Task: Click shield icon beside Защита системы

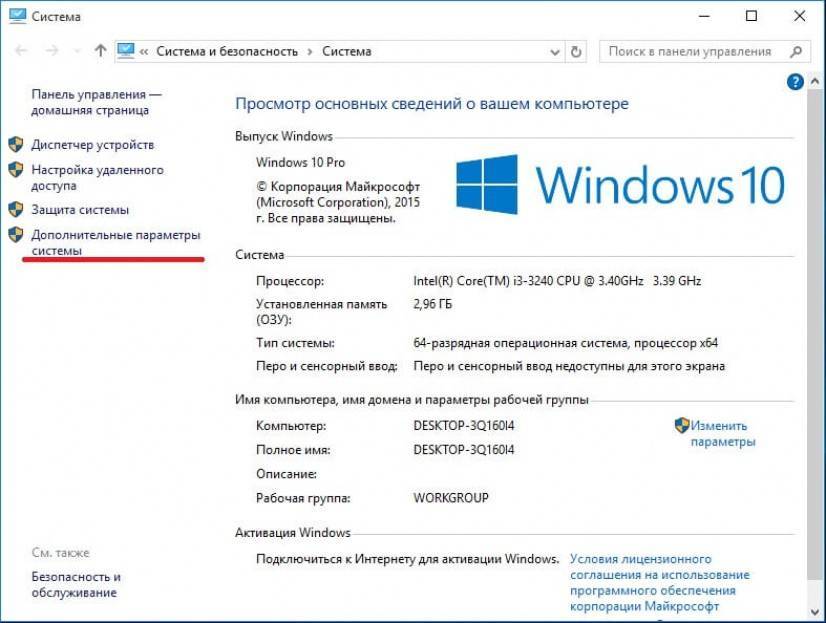Action: (16, 209)
